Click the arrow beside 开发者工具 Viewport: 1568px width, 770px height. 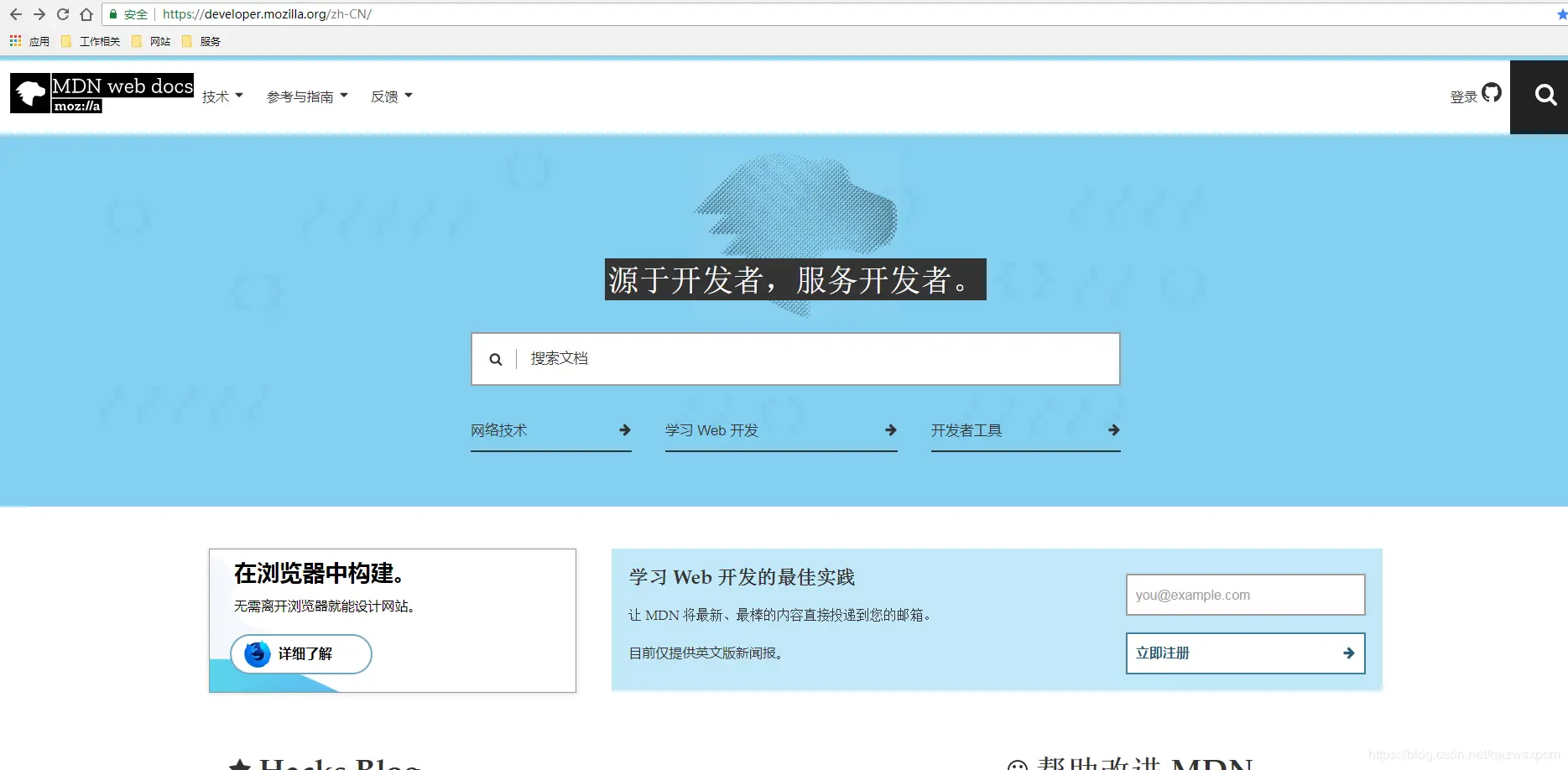pyautogui.click(x=1114, y=429)
